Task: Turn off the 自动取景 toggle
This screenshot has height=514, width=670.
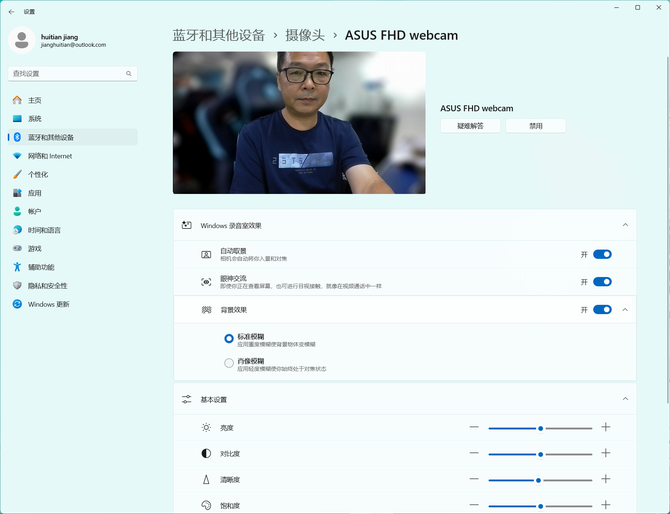Action: coord(602,254)
